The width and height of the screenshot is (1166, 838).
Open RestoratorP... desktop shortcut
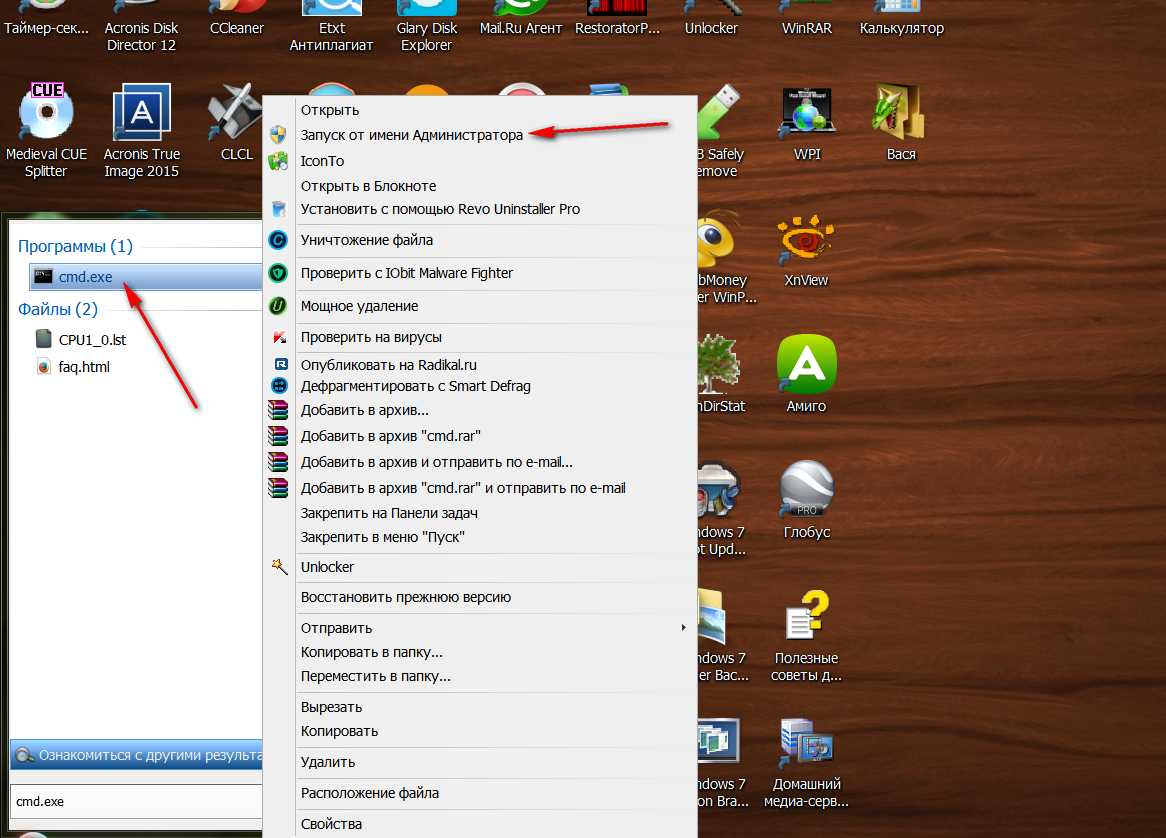pos(617,19)
